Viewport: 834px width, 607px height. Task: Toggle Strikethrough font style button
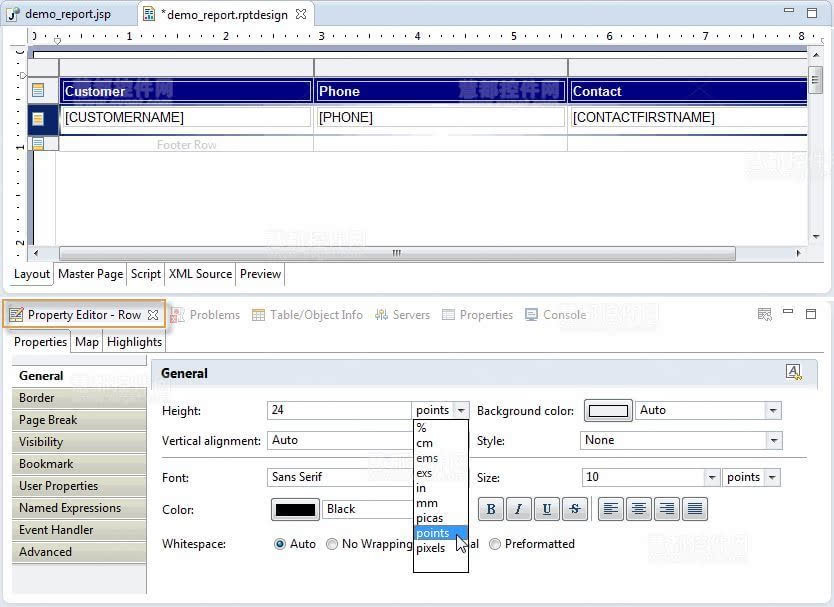pyautogui.click(x=574, y=509)
